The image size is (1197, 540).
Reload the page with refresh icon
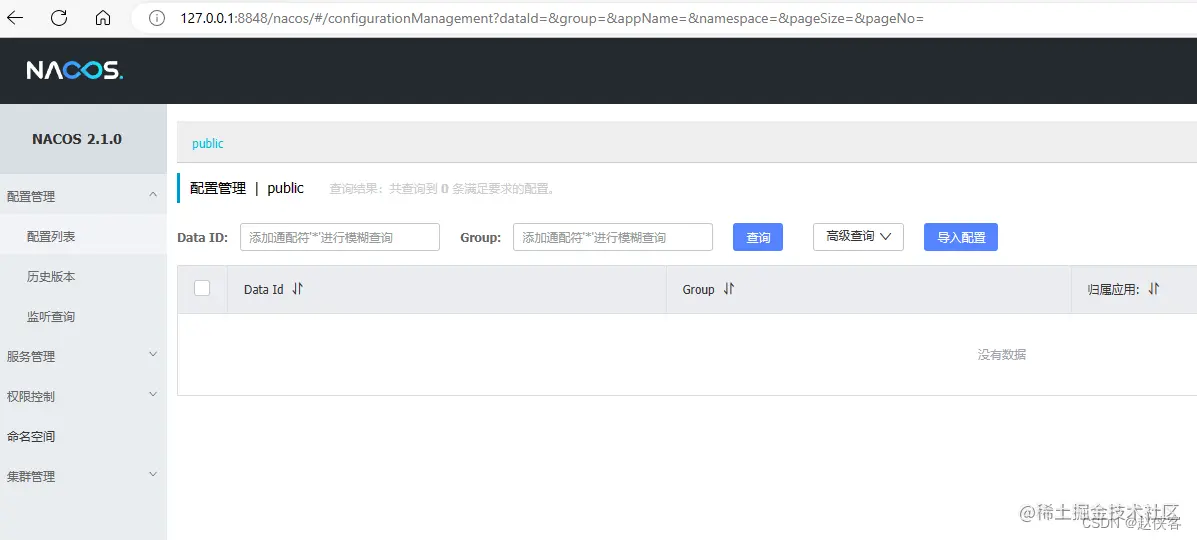tap(59, 18)
